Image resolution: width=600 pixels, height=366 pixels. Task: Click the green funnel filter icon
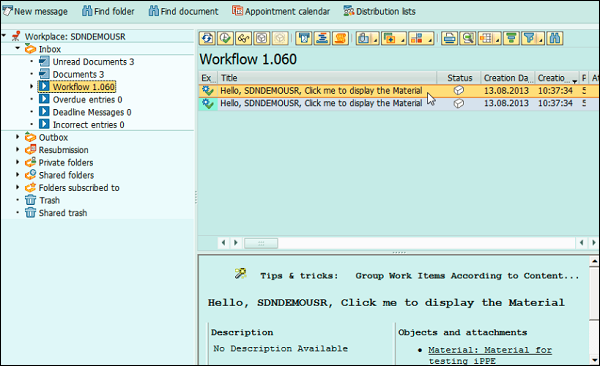(x=511, y=38)
